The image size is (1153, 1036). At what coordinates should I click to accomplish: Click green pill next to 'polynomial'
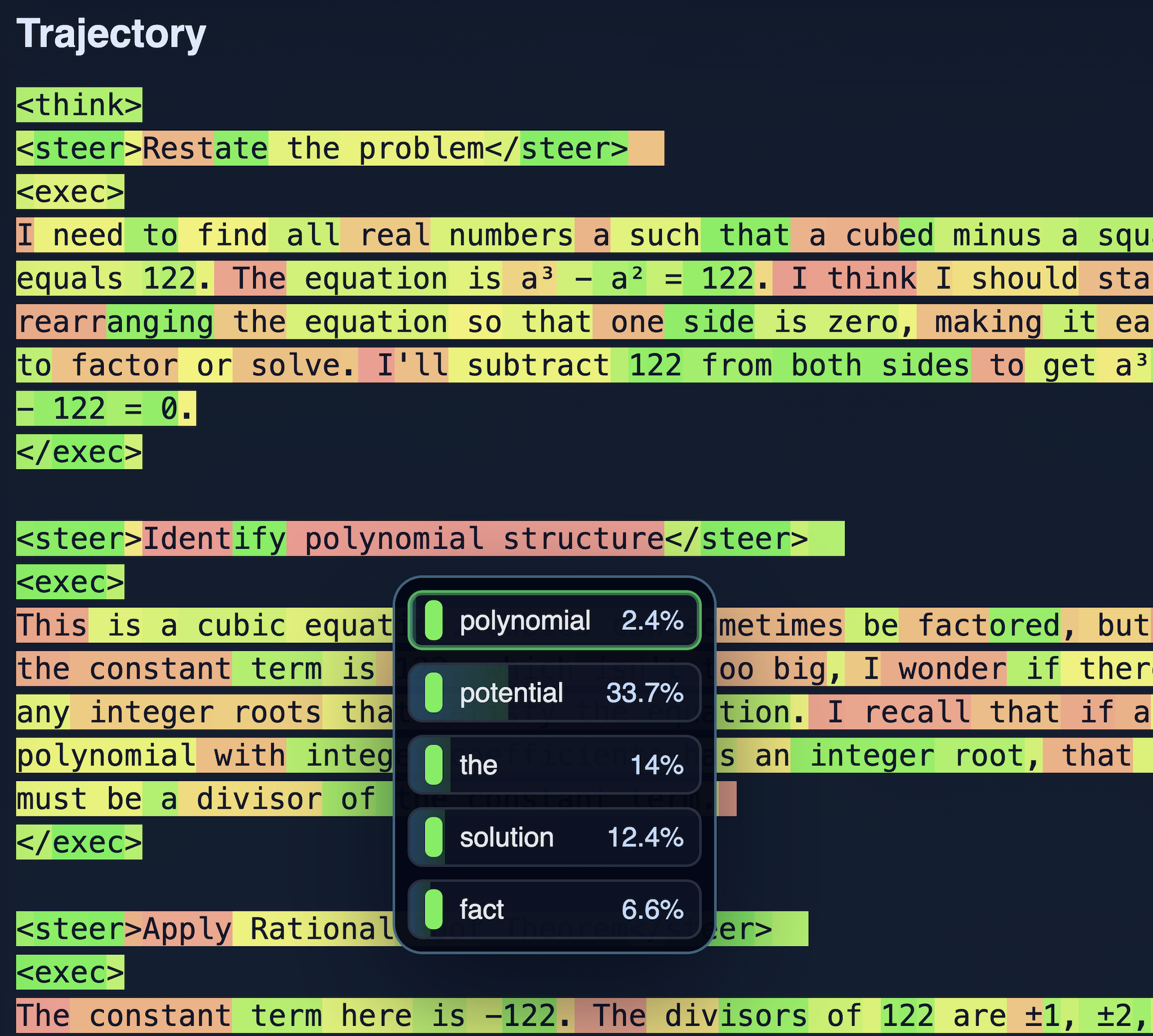click(433, 621)
